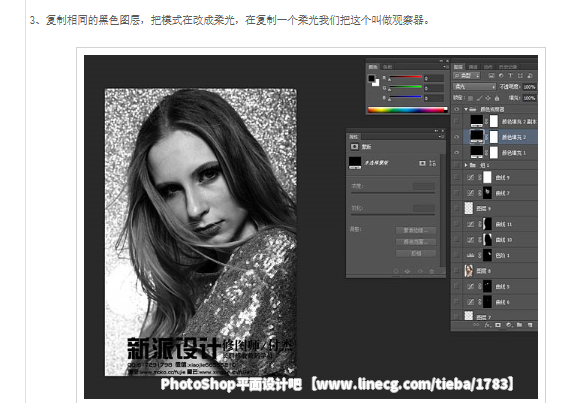
Task: Click add vector mask icon in Properties panel
Action: [433, 163]
